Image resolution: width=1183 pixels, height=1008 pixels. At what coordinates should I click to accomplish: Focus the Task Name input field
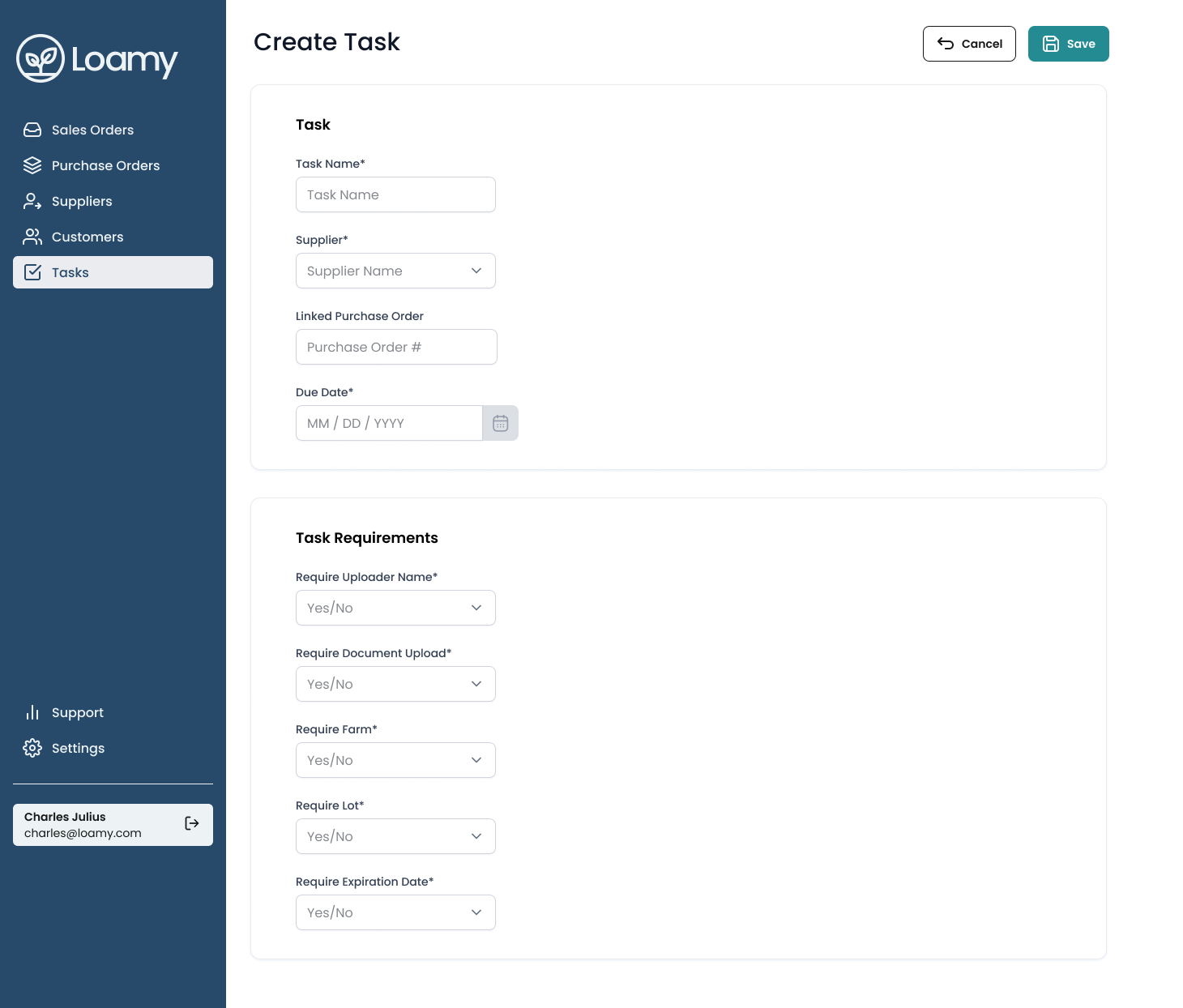[395, 194]
